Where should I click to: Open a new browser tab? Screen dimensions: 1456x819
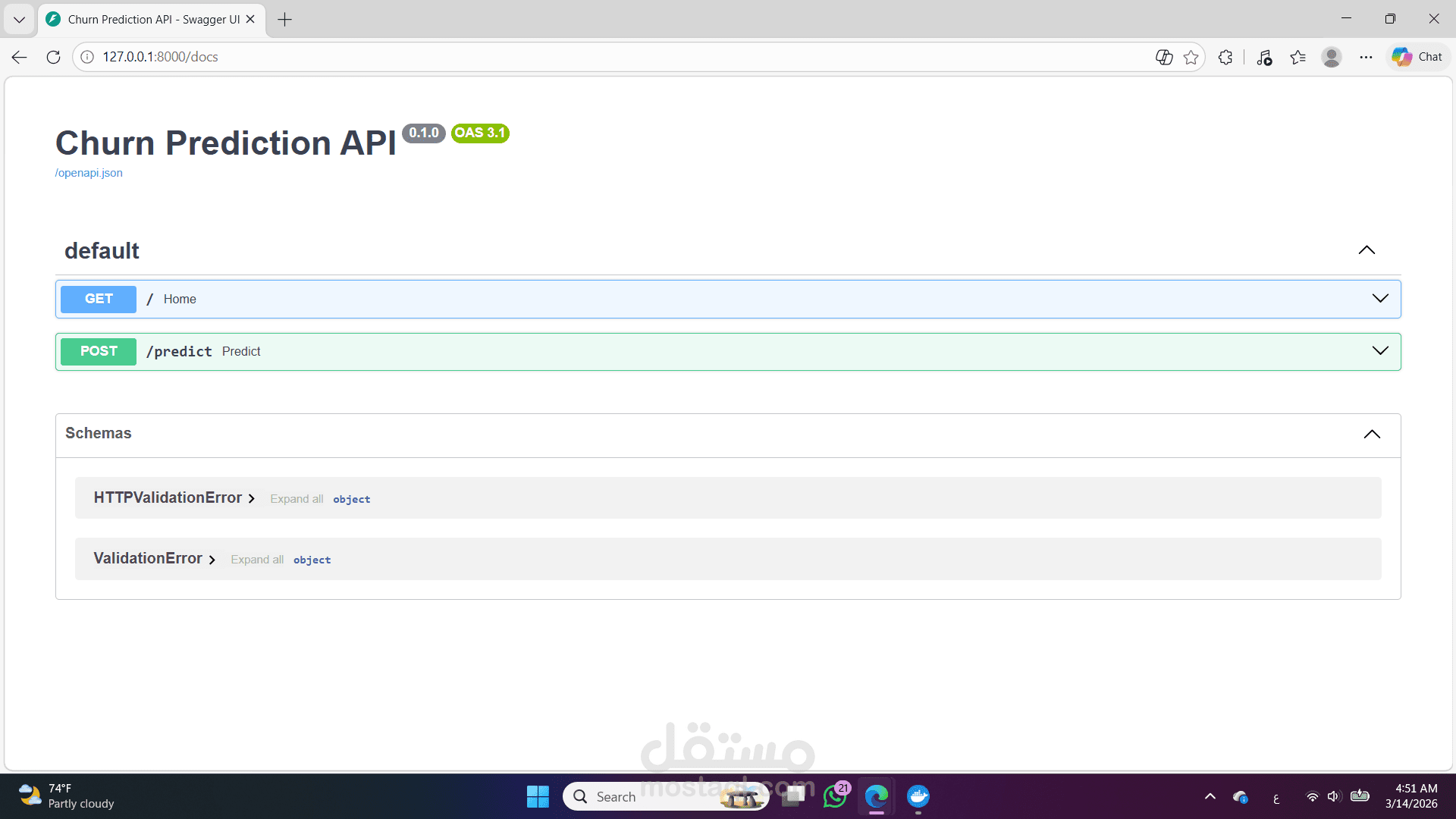tap(285, 20)
